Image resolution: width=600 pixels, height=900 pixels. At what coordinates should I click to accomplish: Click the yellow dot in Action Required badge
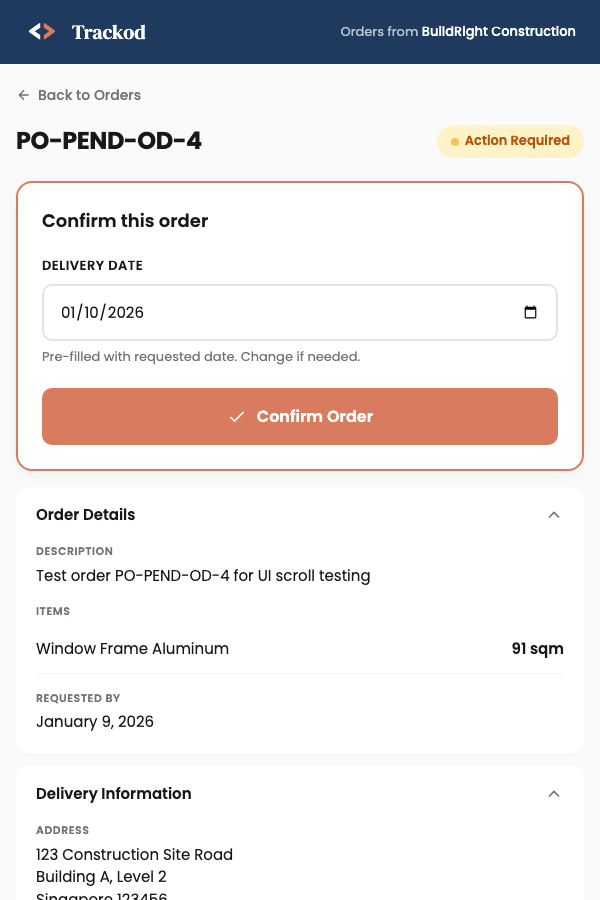455,141
